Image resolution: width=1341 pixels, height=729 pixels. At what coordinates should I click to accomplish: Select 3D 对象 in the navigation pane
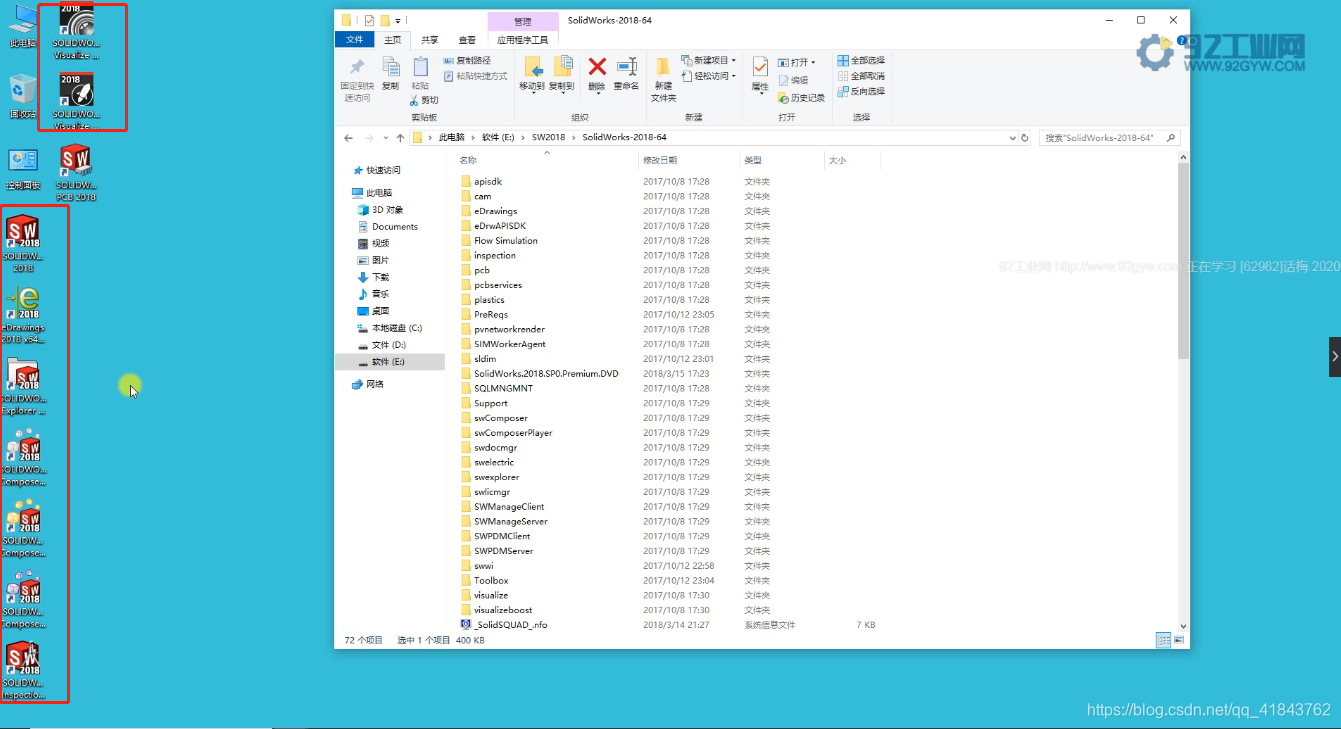pos(380,210)
